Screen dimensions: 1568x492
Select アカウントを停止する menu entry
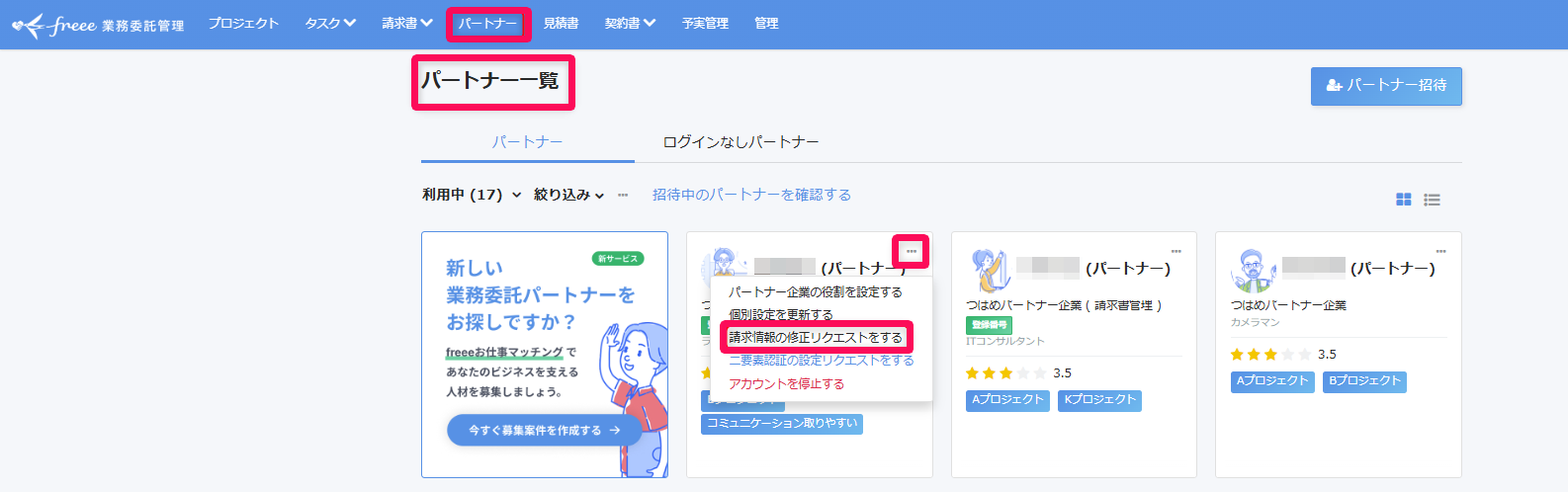click(786, 384)
